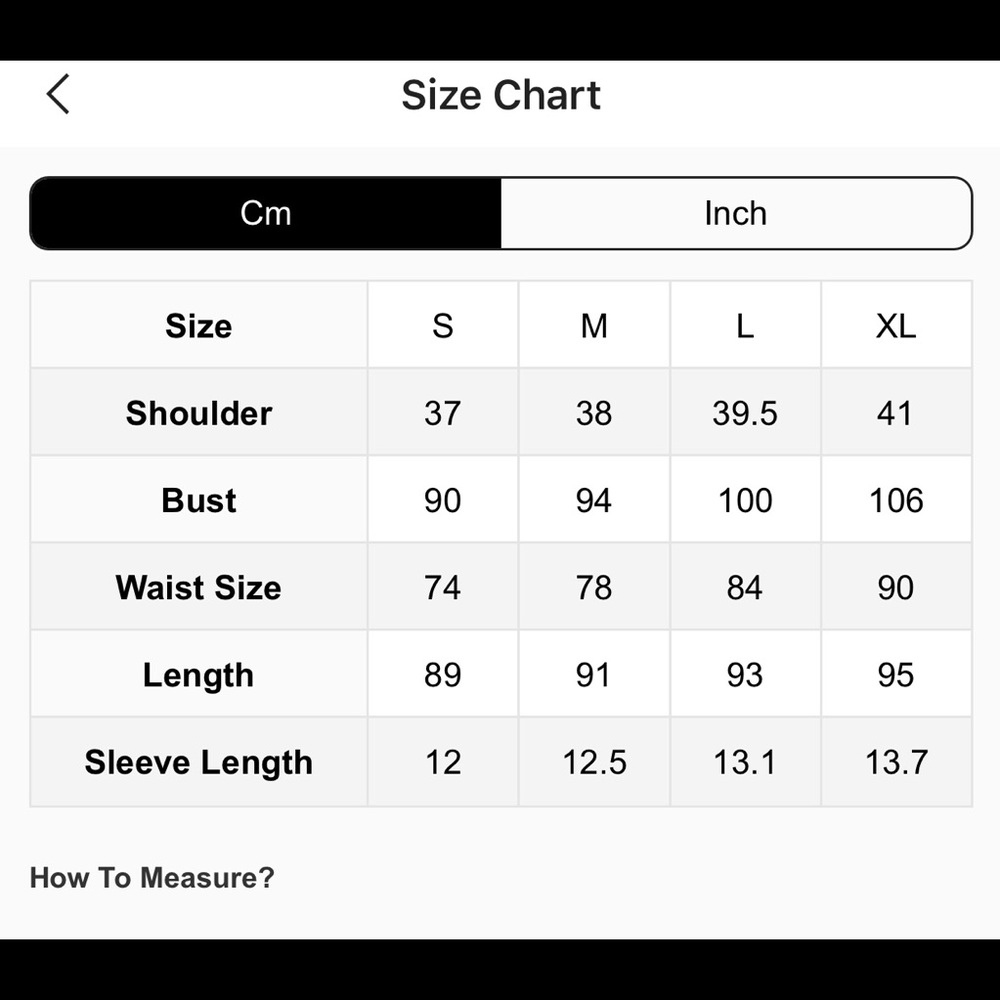The image size is (1000, 1000).
Task: Open the How To Measure? guide
Action: (152, 878)
